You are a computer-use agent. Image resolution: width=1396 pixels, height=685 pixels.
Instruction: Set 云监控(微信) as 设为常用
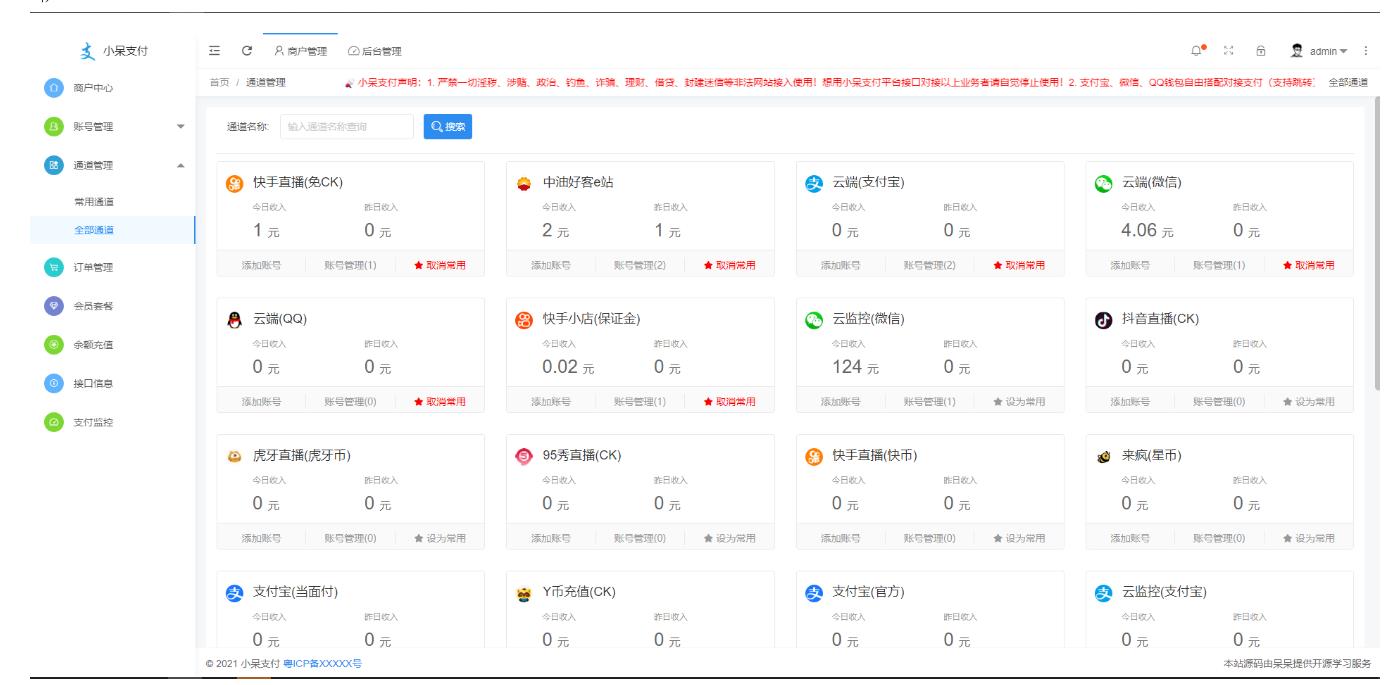pyautogui.click(x=1019, y=402)
